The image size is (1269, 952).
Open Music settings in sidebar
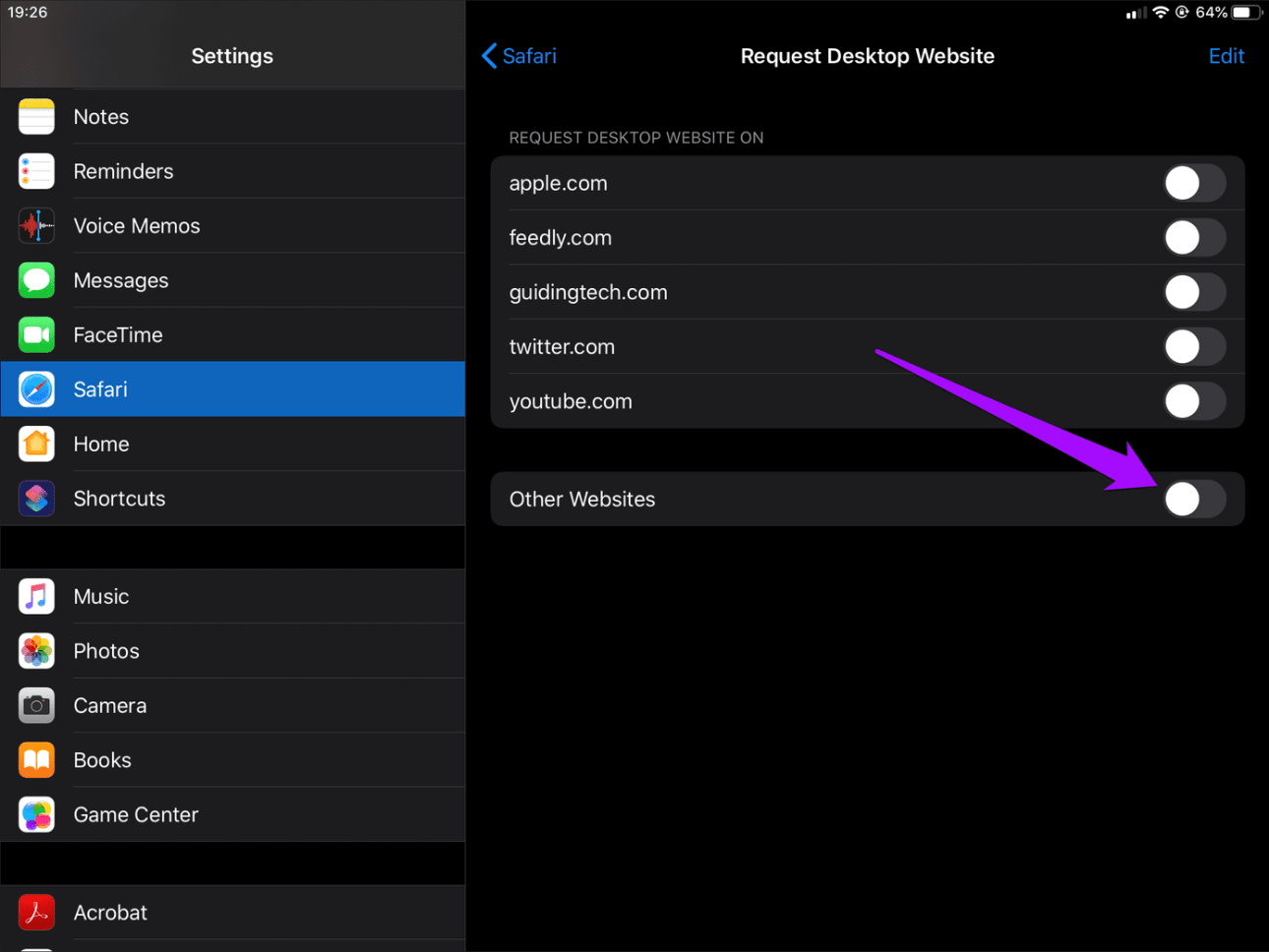(232, 597)
